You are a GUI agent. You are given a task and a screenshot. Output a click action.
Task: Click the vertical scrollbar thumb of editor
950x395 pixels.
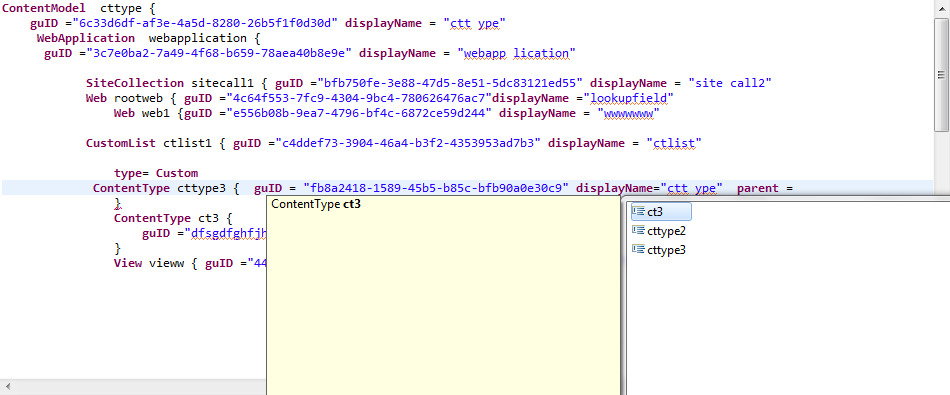pos(941,74)
